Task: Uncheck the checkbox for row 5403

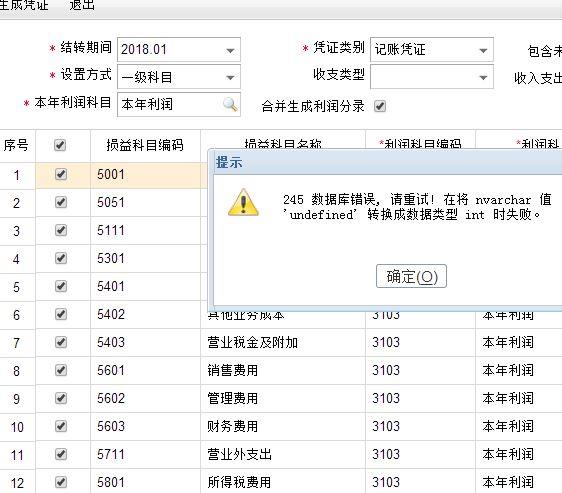Action: click(x=61, y=342)
